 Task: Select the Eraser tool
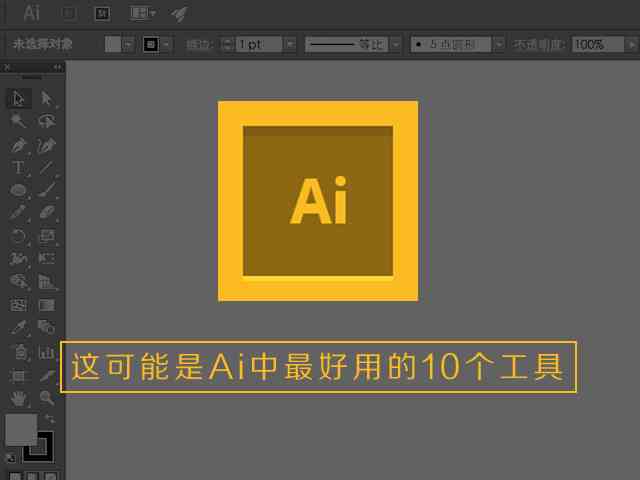47,213
